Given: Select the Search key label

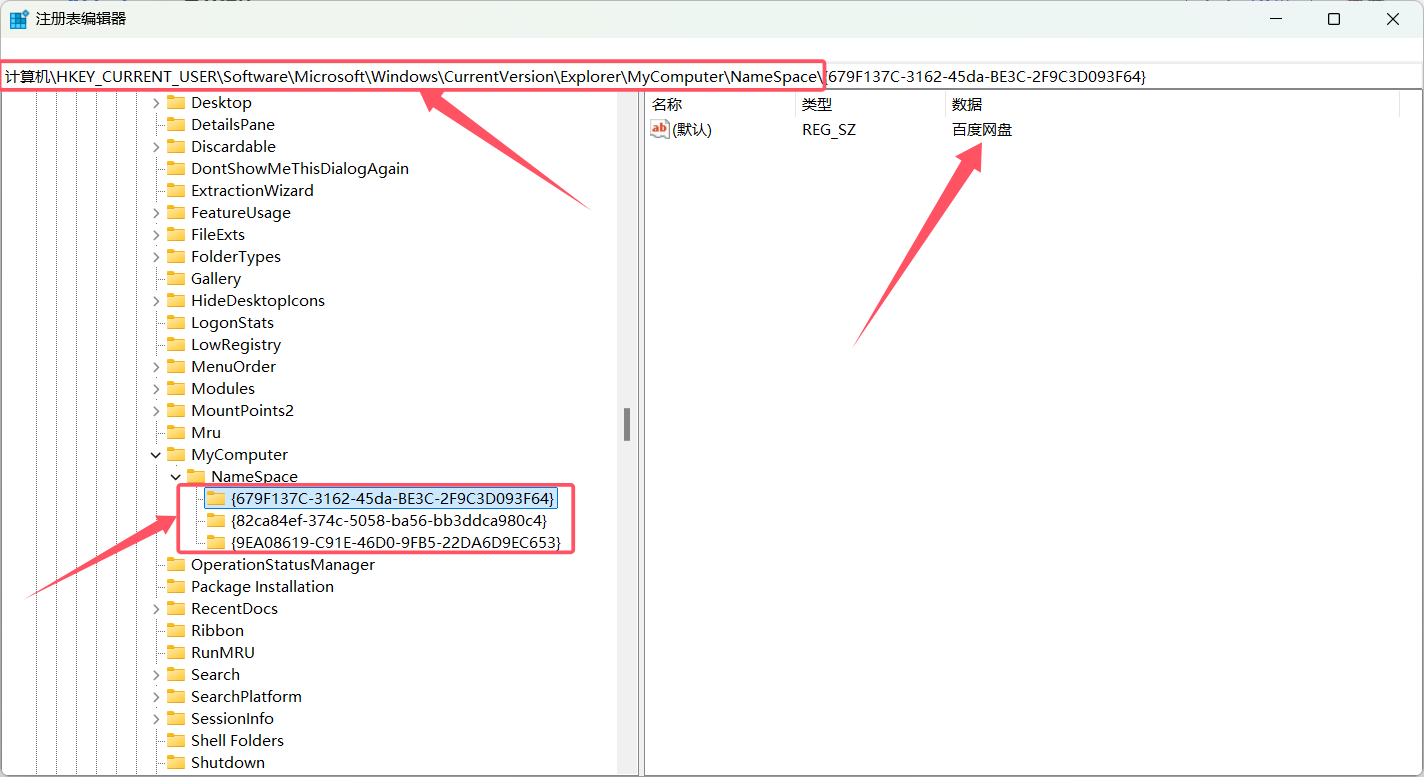Looking at the screenshot, I should (x=215, y=675).
